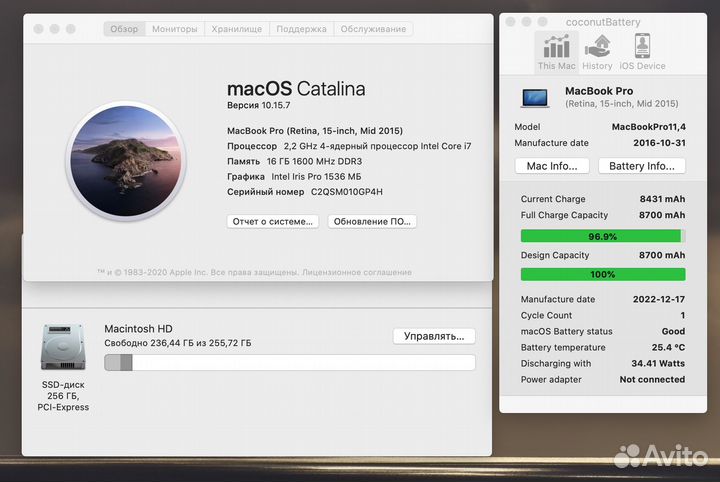
Task: Click the Macintosh HD storage usage bar
Action: (x=290, y=363)
